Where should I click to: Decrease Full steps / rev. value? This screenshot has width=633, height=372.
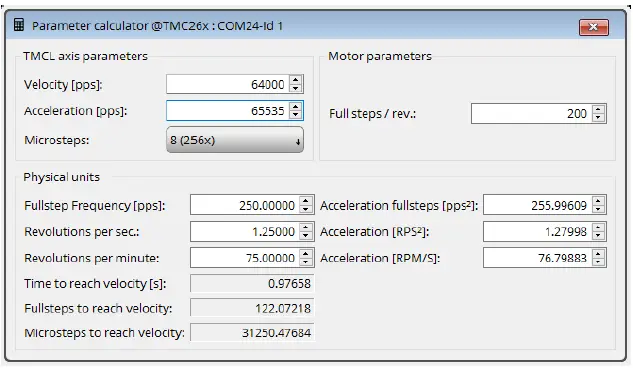599,118
